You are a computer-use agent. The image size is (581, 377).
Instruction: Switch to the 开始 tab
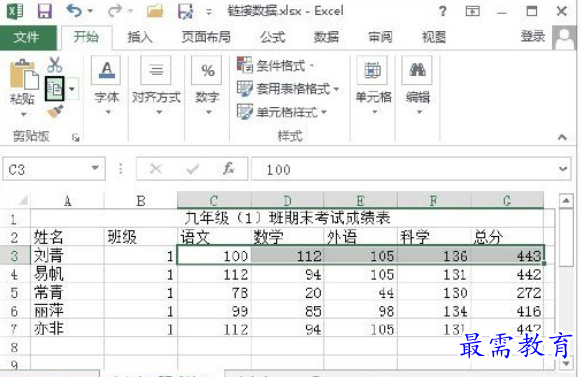(x=86, y=37)
